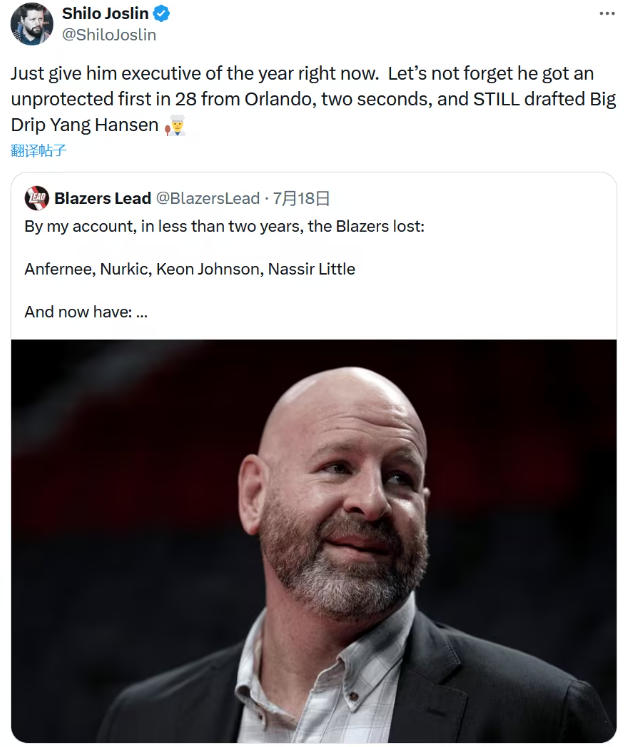The image size is (630, 747).
Task: Click the @ShiloJoslin handle
Action: click(x=109, y=34)
